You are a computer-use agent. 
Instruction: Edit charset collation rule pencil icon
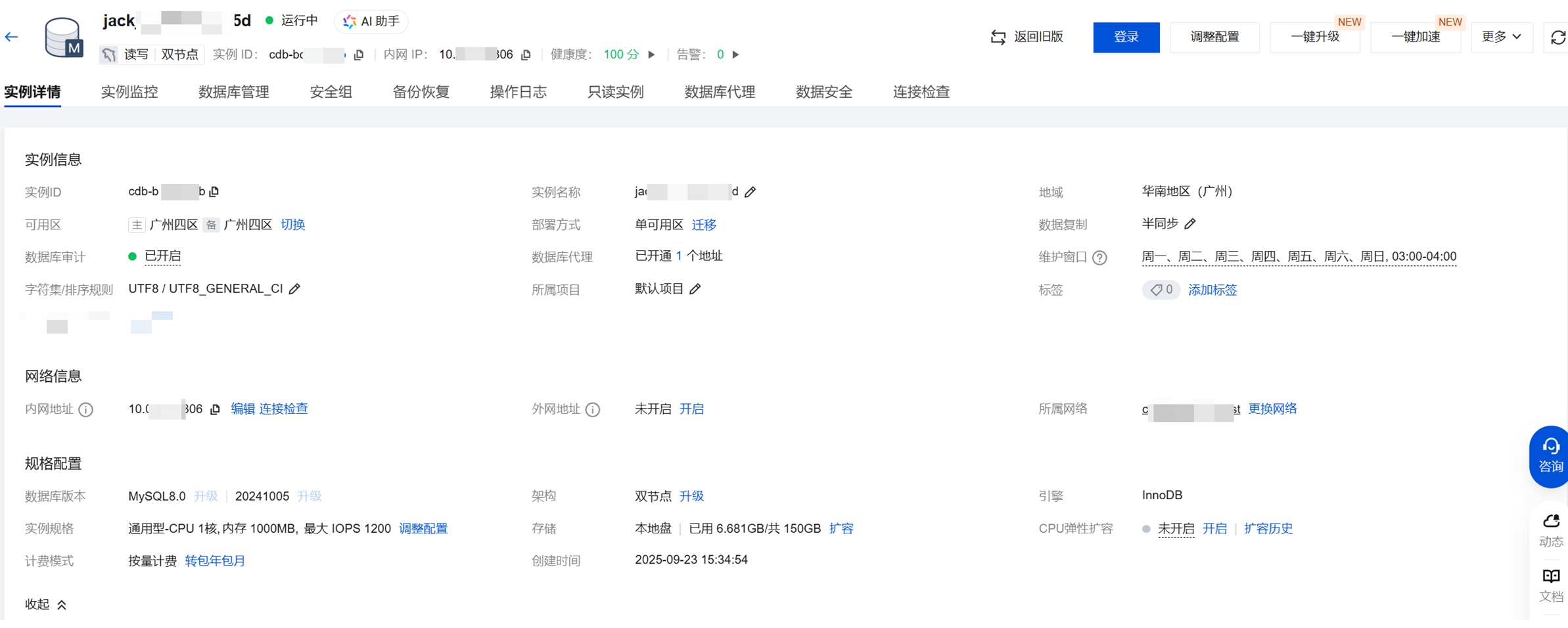pos(295,289)
